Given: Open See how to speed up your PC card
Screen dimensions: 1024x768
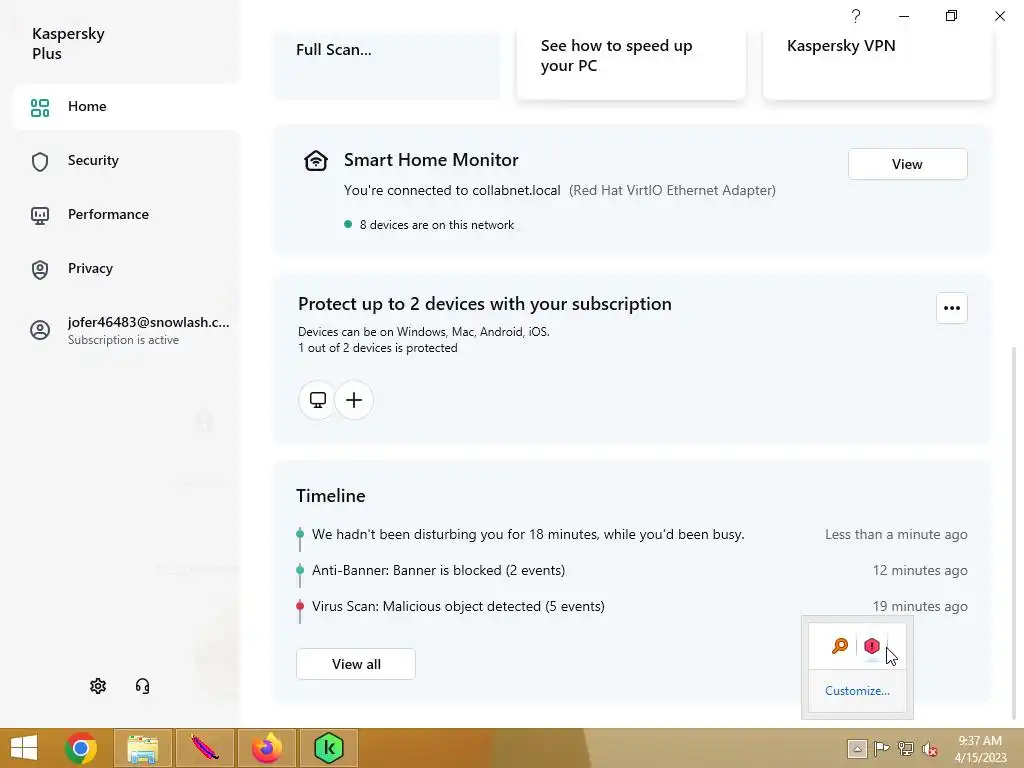Looking at the screenshot, I should pos(632,64).
